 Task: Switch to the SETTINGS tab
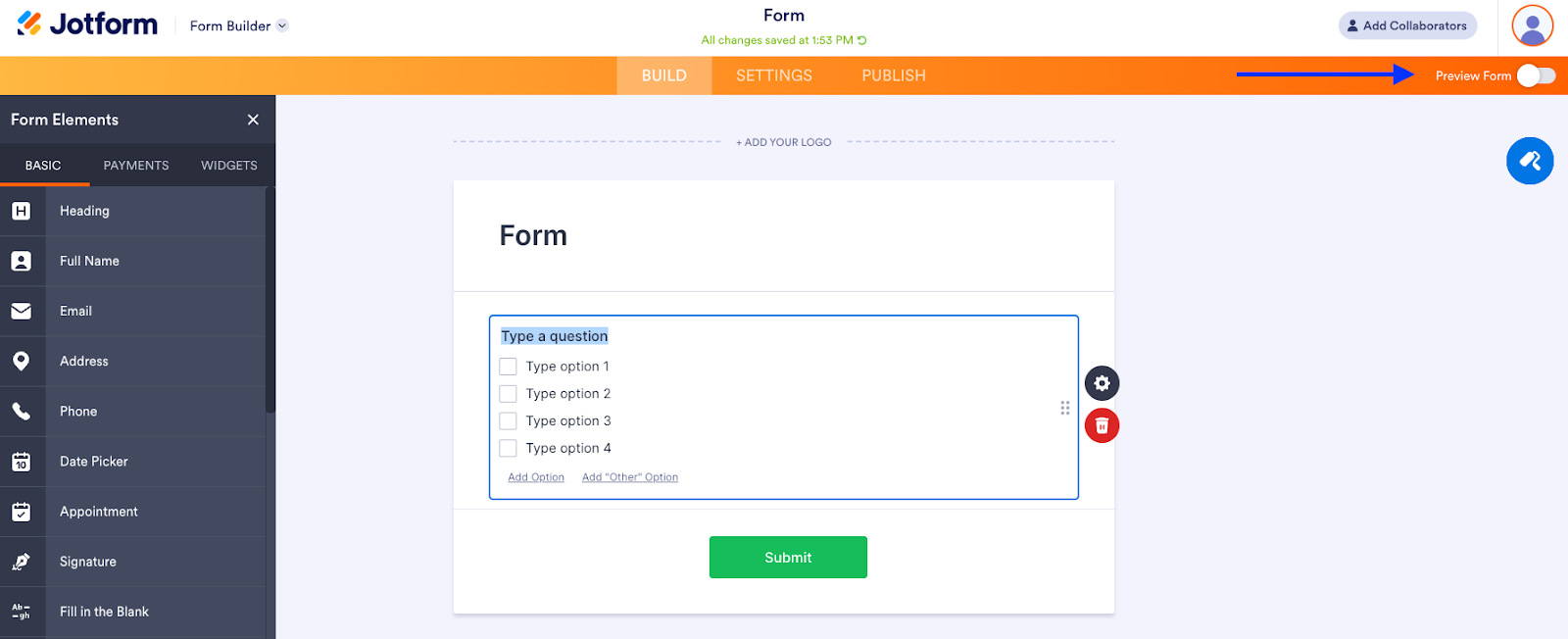pos(774,75)
